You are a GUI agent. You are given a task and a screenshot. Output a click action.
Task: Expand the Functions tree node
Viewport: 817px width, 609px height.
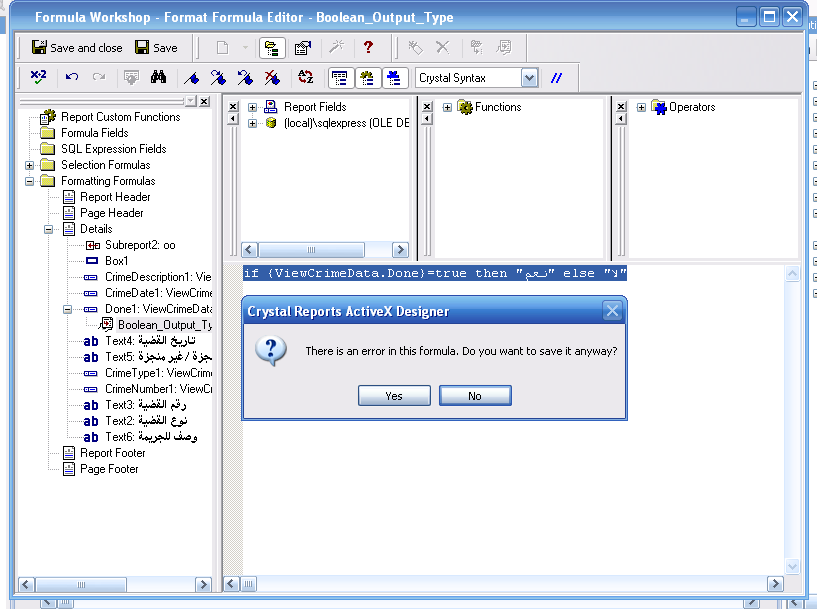[x=447, y=107]
